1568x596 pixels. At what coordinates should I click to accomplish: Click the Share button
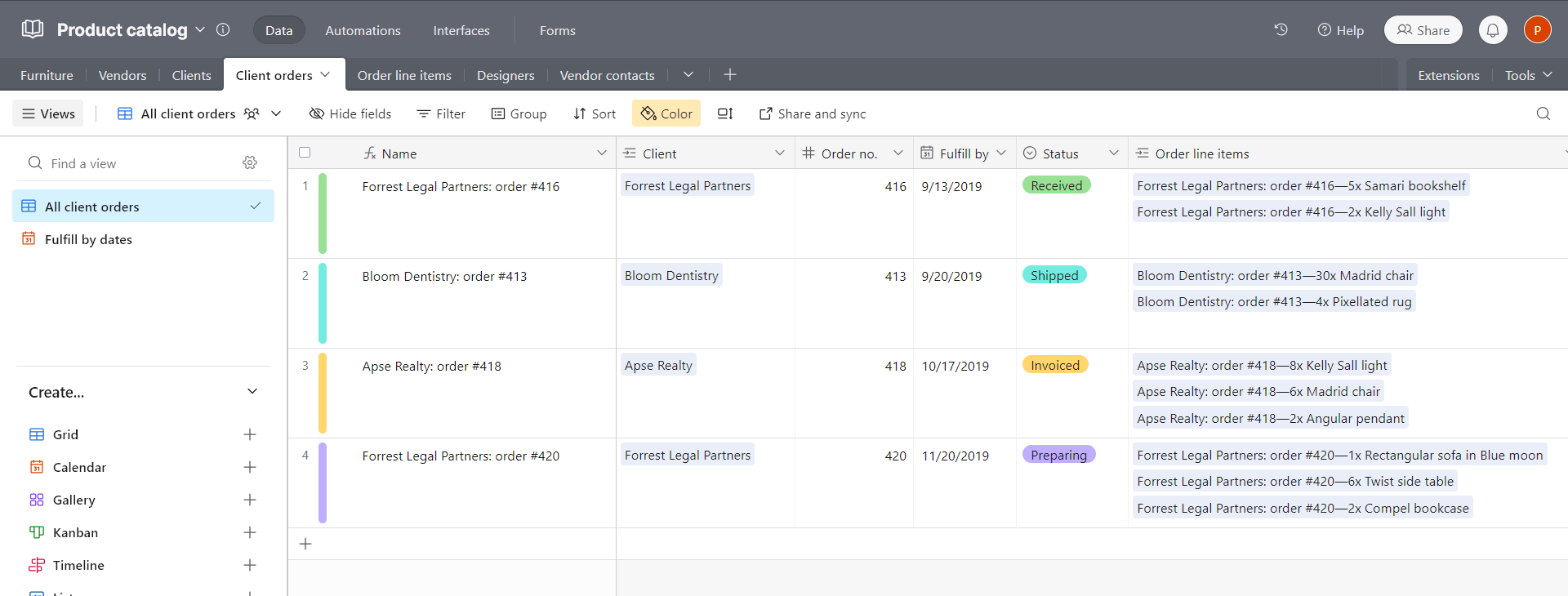(1423, 30)
